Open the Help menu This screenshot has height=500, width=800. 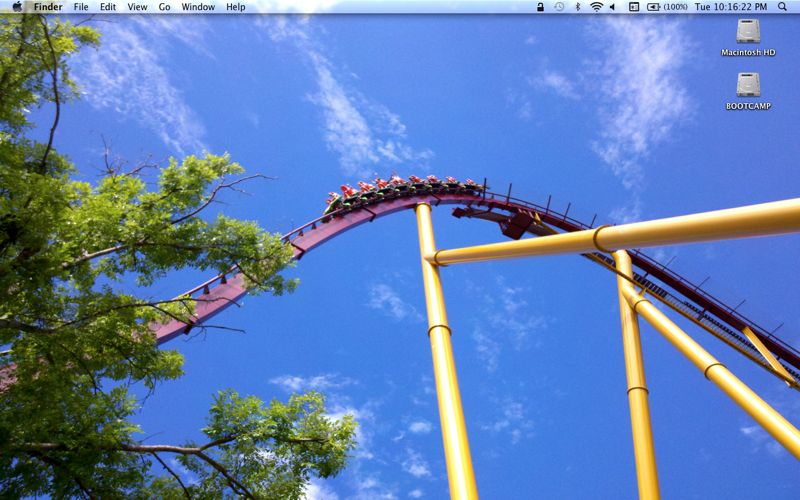[x=236, y=7]
